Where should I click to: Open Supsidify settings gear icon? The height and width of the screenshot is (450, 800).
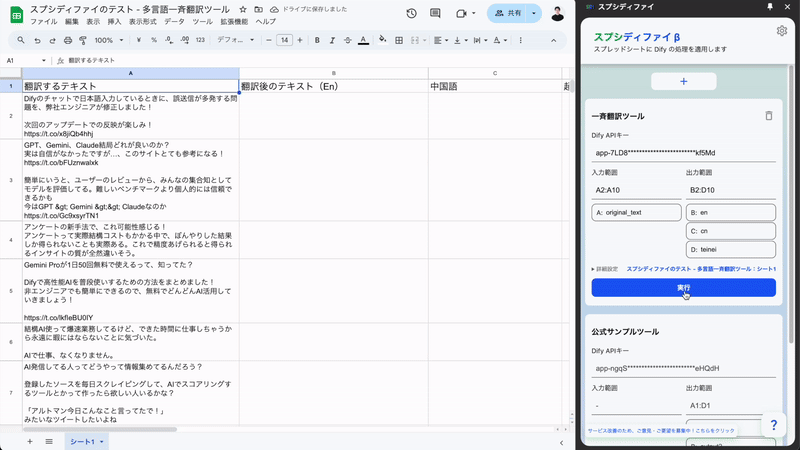point(782,31)
